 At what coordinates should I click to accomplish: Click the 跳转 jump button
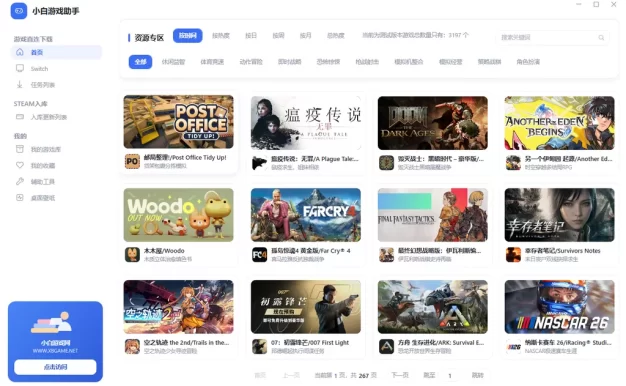click(x=477, y=375)
